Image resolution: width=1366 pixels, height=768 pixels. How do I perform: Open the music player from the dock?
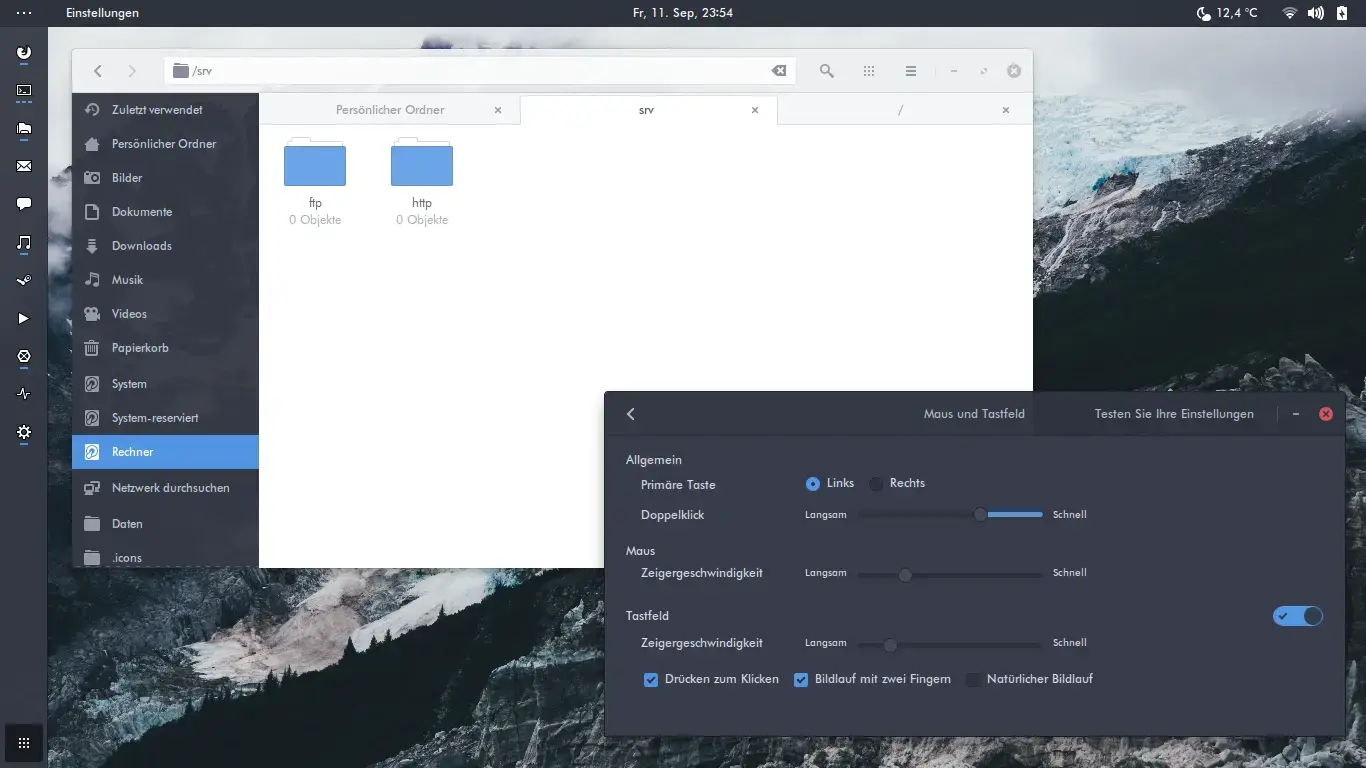coord(23,241)
